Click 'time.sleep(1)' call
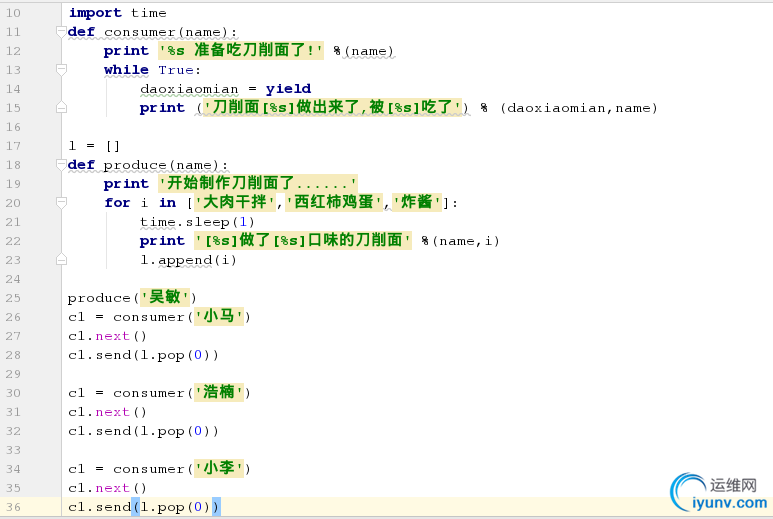Viewport: 773px width, 519px height. [x=197, y=222]
